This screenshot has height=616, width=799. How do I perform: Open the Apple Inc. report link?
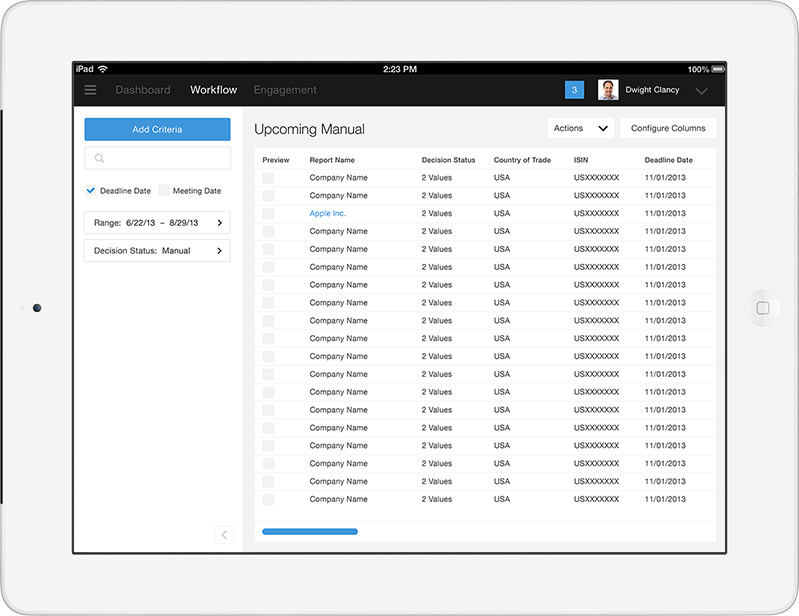click(327, 214)
